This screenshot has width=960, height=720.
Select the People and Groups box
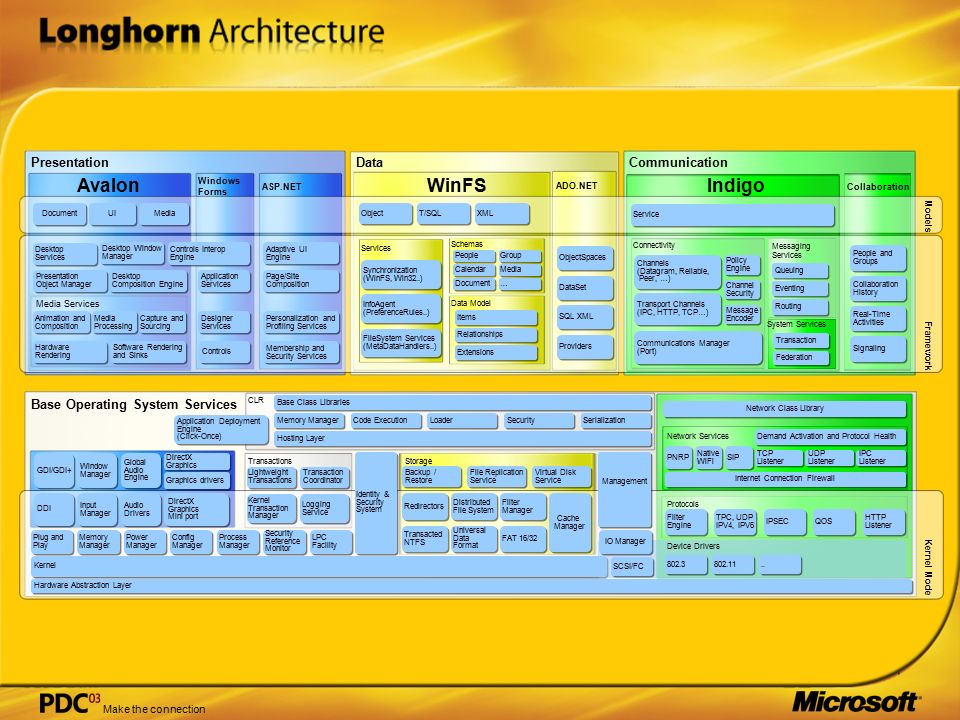(x=878, y=258)
